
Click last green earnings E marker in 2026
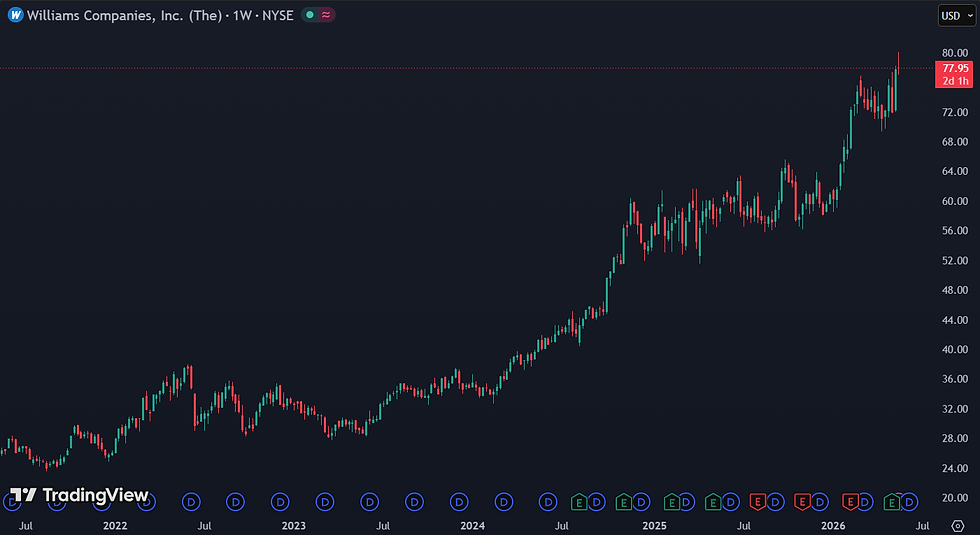pyautogui.click(x=892, y=501)
